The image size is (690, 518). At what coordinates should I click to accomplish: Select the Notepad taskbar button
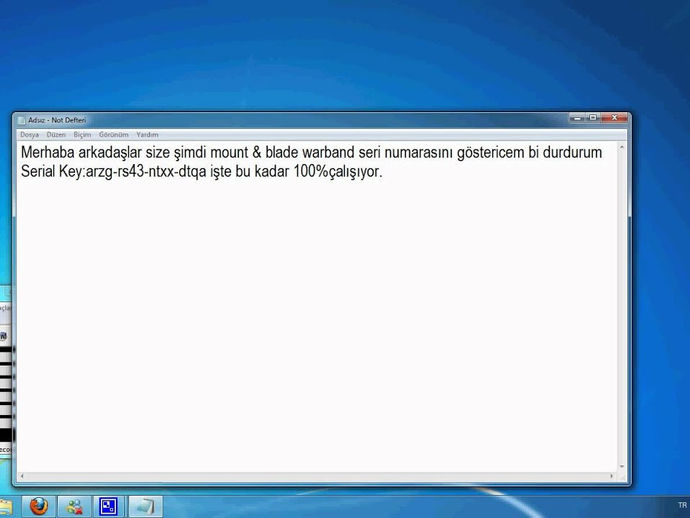pos(146,506)
